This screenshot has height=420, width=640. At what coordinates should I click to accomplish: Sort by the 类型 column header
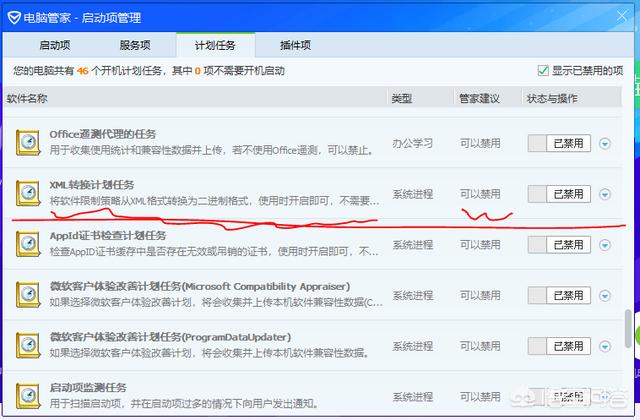[401, 99]
